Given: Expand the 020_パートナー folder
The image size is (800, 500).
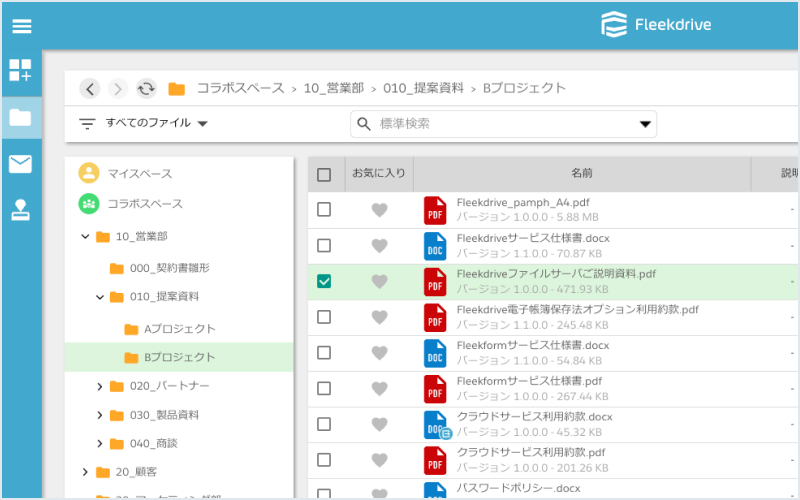Looking at the screenshot, I should coord(99,387).
